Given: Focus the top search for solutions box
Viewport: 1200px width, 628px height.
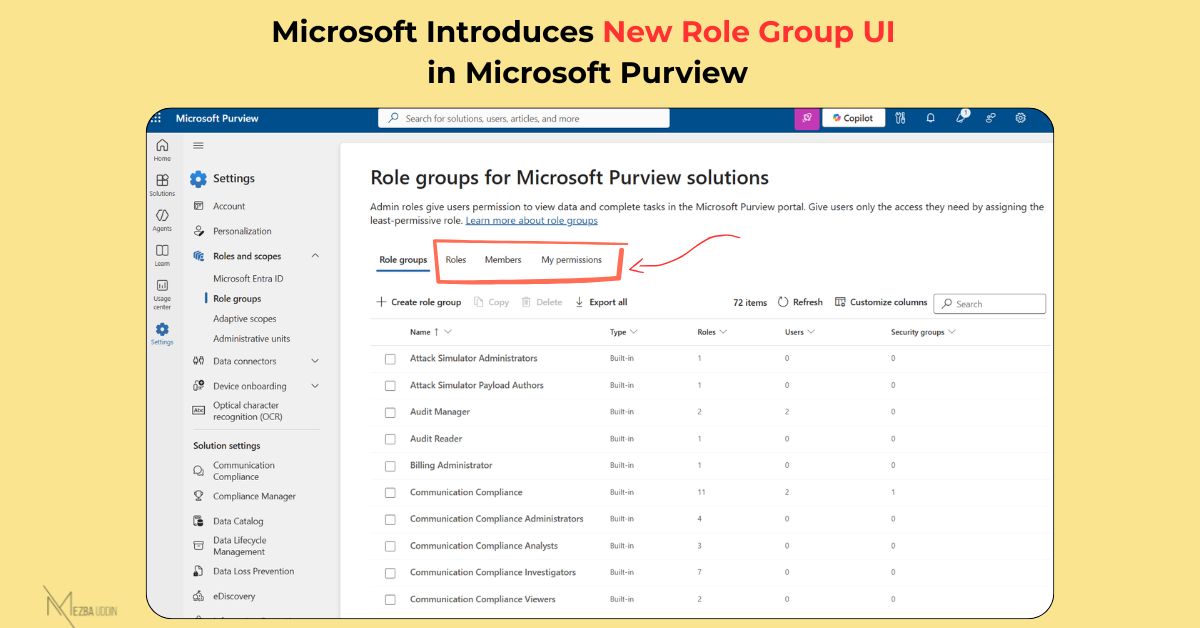Looking at the screenshot, I should click(524, 118).
